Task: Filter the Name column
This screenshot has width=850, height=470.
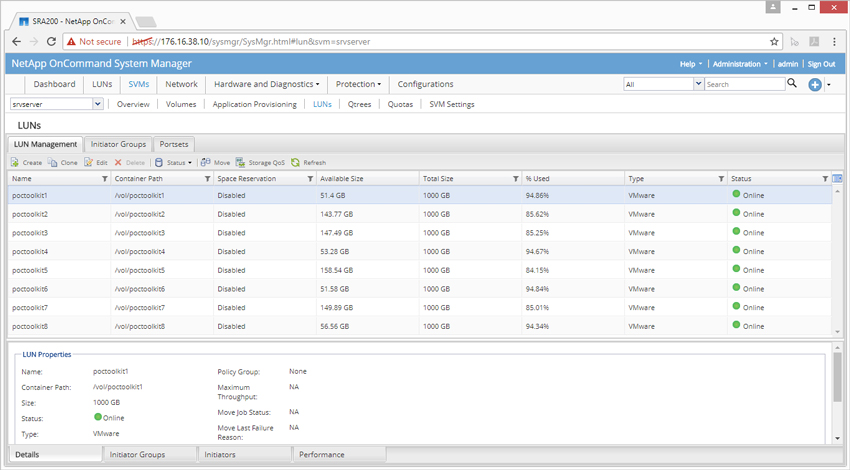Action: click(105, 178)
